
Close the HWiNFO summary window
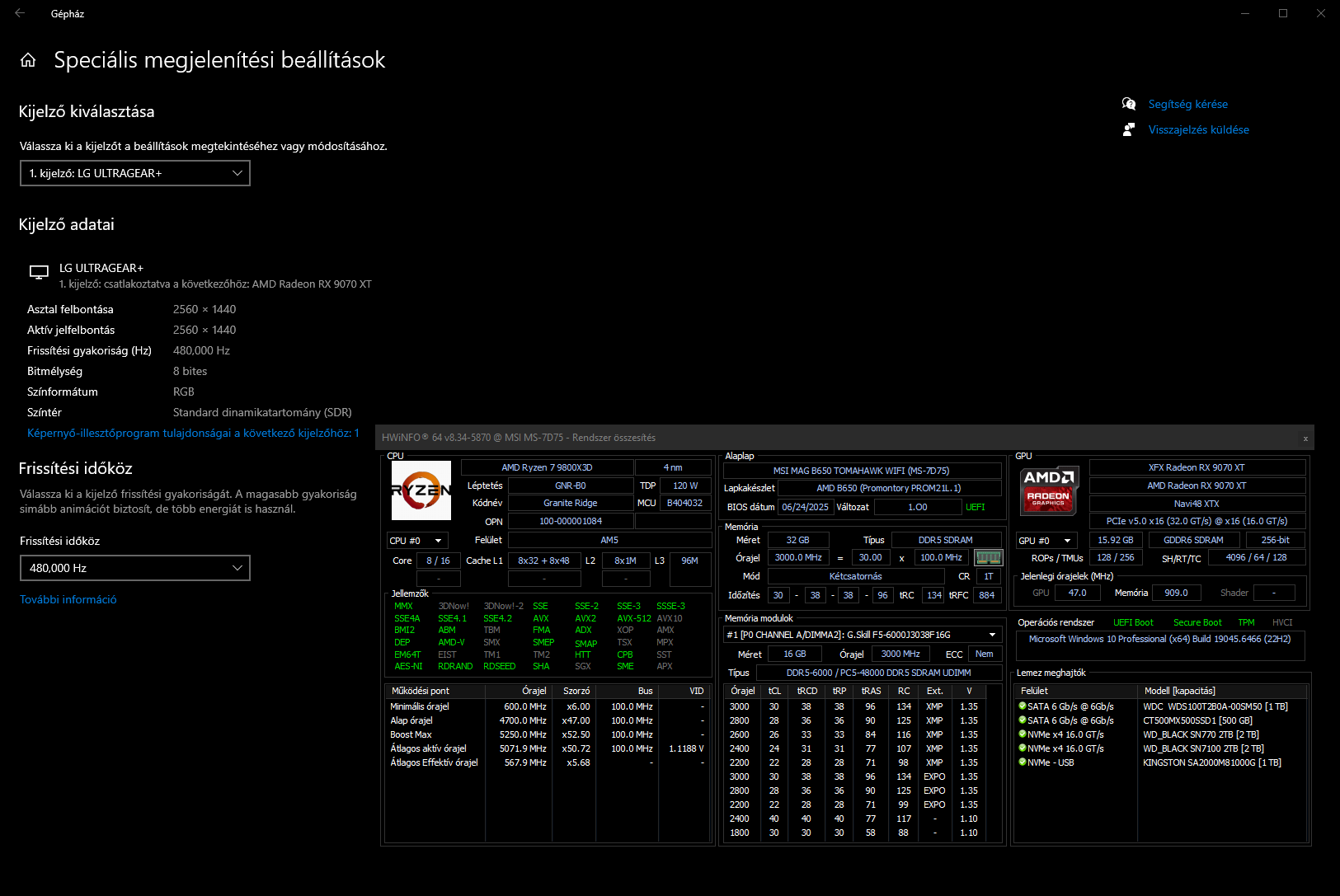tap(1305, 438)
